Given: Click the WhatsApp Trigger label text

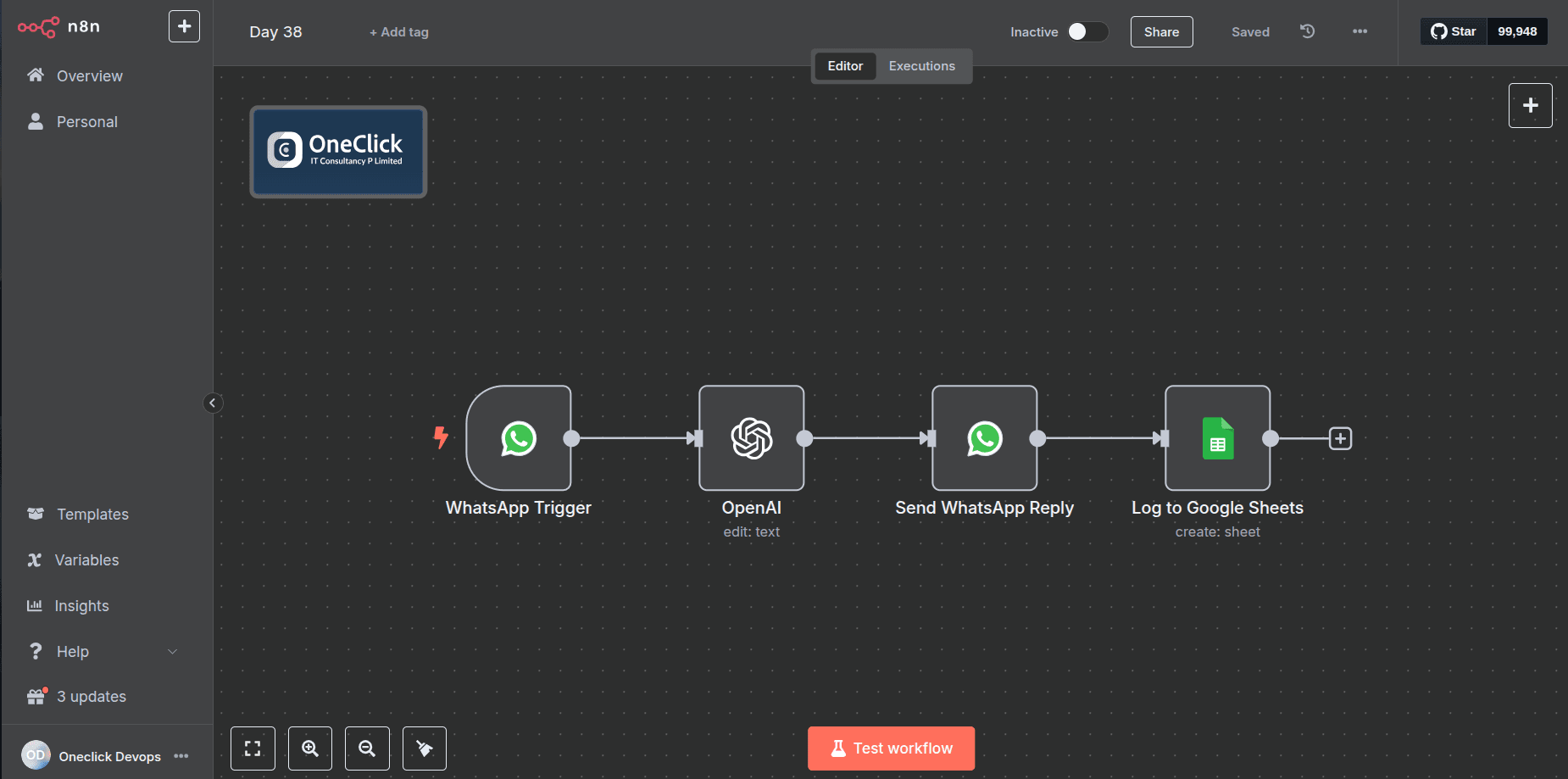Looking at the screenshot, I should 519,508.
